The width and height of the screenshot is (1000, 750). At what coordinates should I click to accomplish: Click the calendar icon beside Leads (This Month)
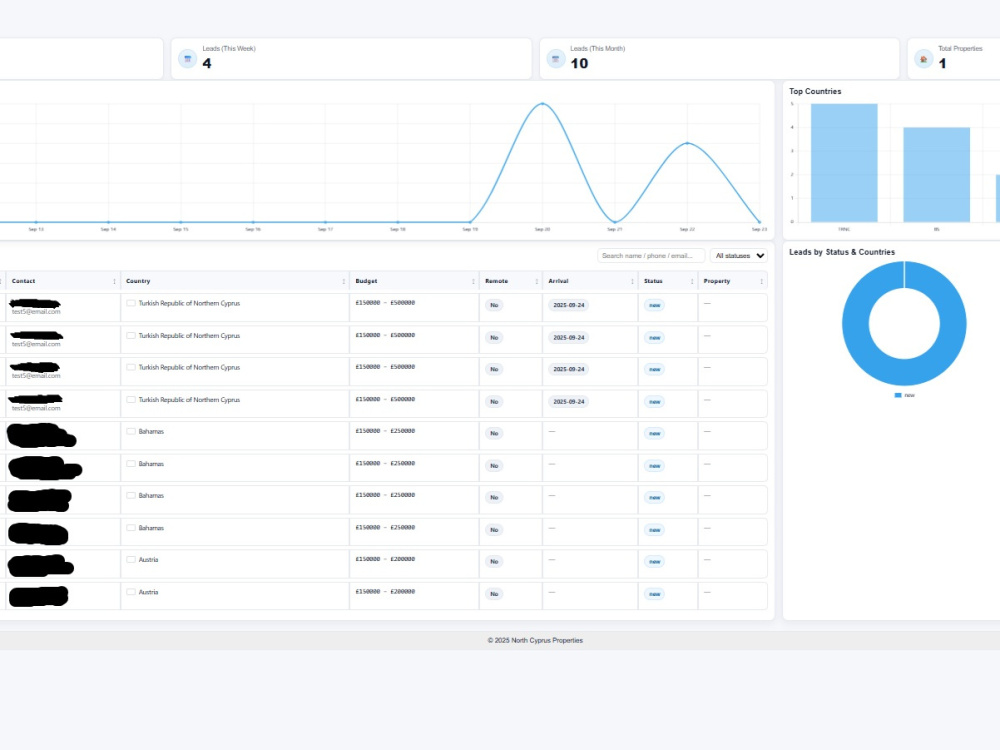click(555, 59)
